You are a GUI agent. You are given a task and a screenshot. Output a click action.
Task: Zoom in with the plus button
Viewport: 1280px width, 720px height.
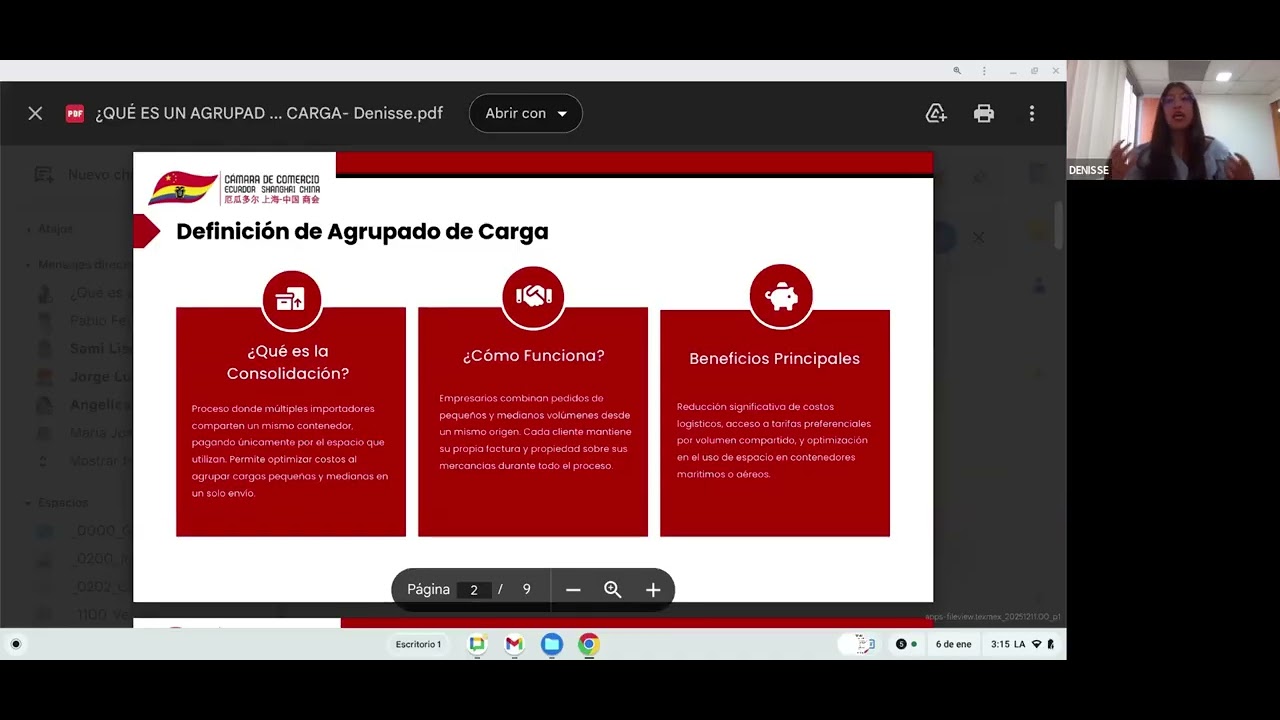click(653, 590)
